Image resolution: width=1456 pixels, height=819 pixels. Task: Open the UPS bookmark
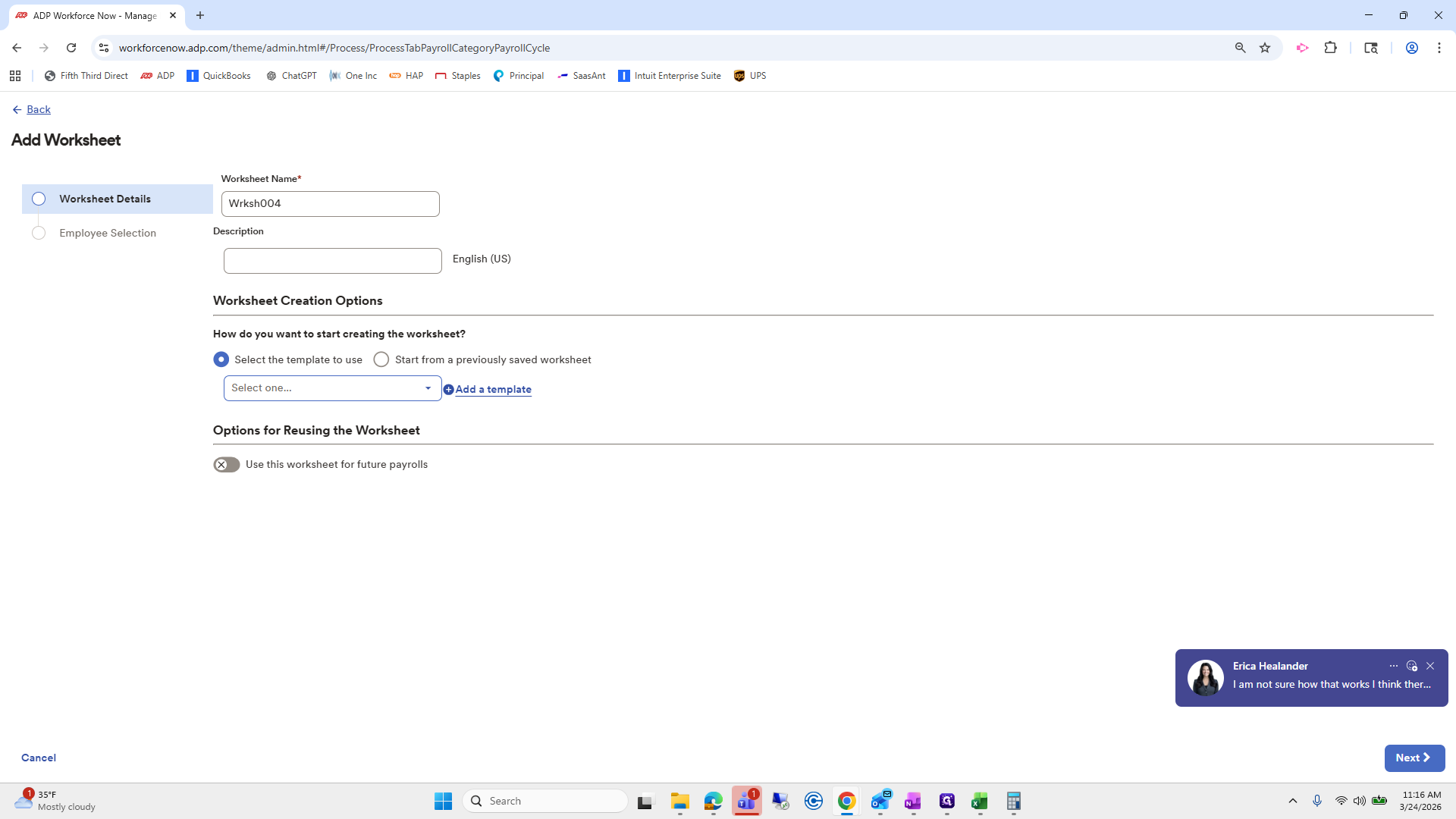(749, 76)
